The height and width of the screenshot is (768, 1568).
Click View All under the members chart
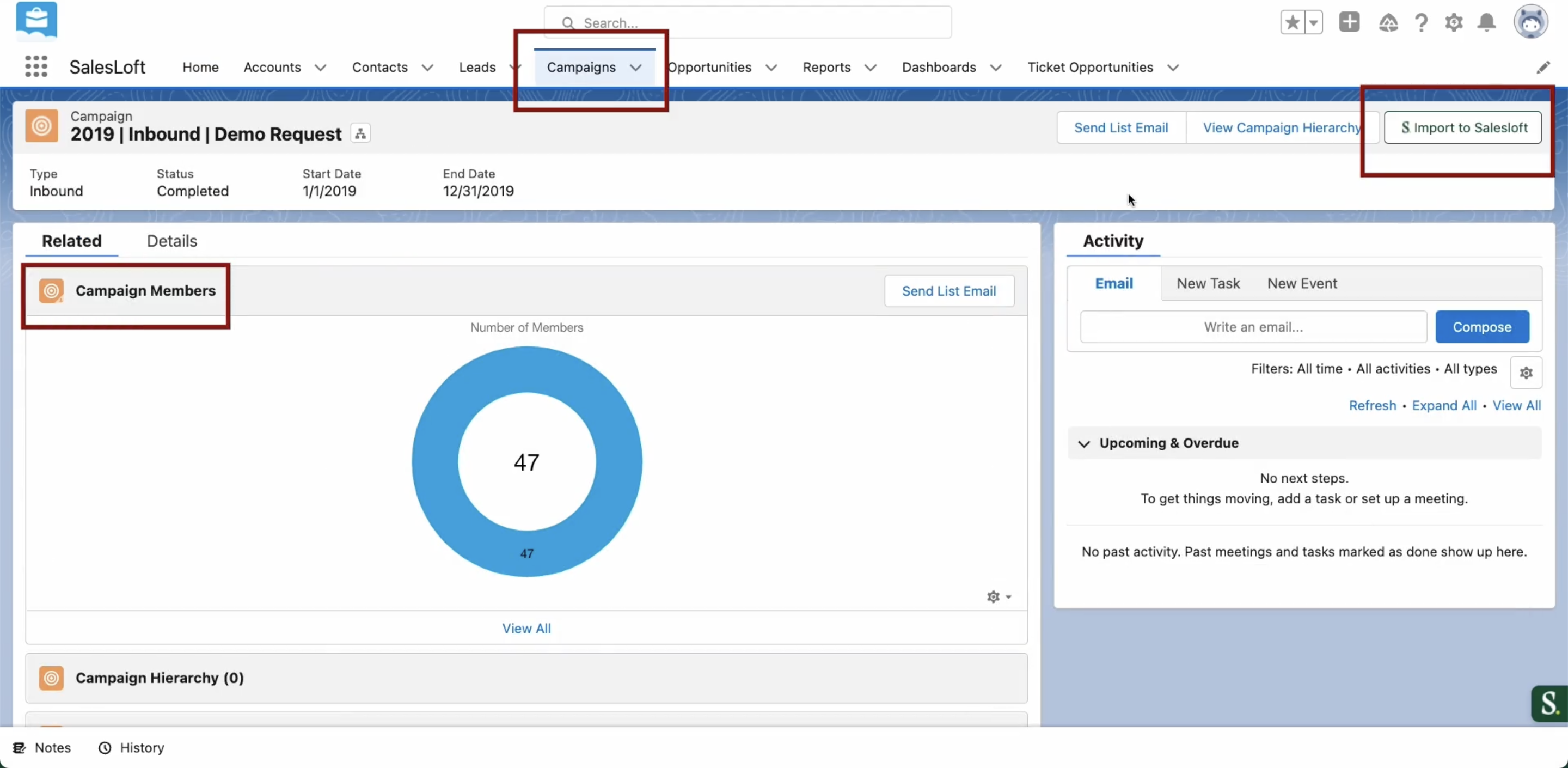526,629
